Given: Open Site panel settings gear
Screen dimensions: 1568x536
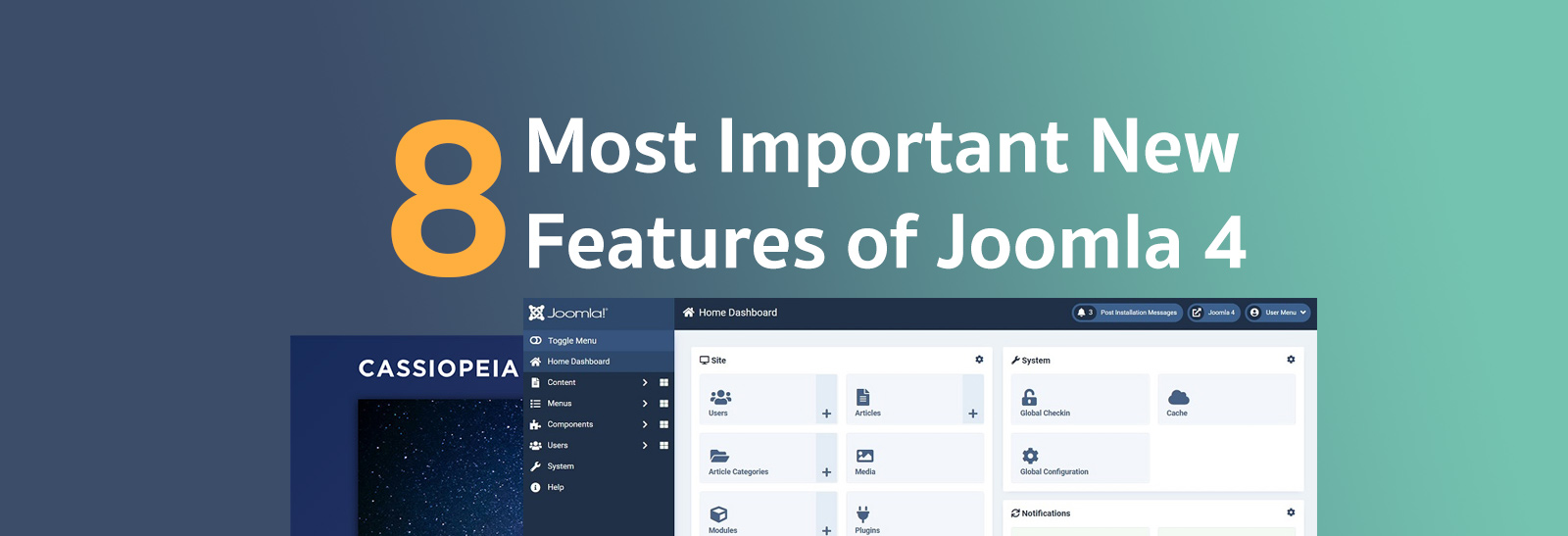Looking at the screenshot, I should pyautogui.click(x=979, y=360).
